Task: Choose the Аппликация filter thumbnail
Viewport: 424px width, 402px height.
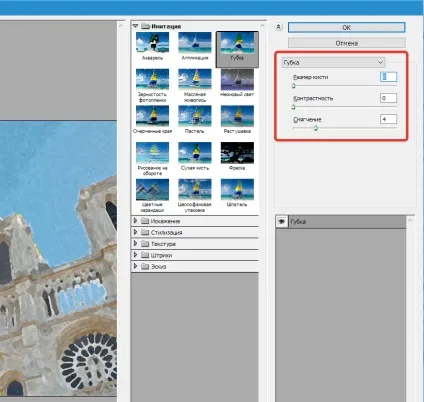Action: pyautogui.click(x=195, y=43)
